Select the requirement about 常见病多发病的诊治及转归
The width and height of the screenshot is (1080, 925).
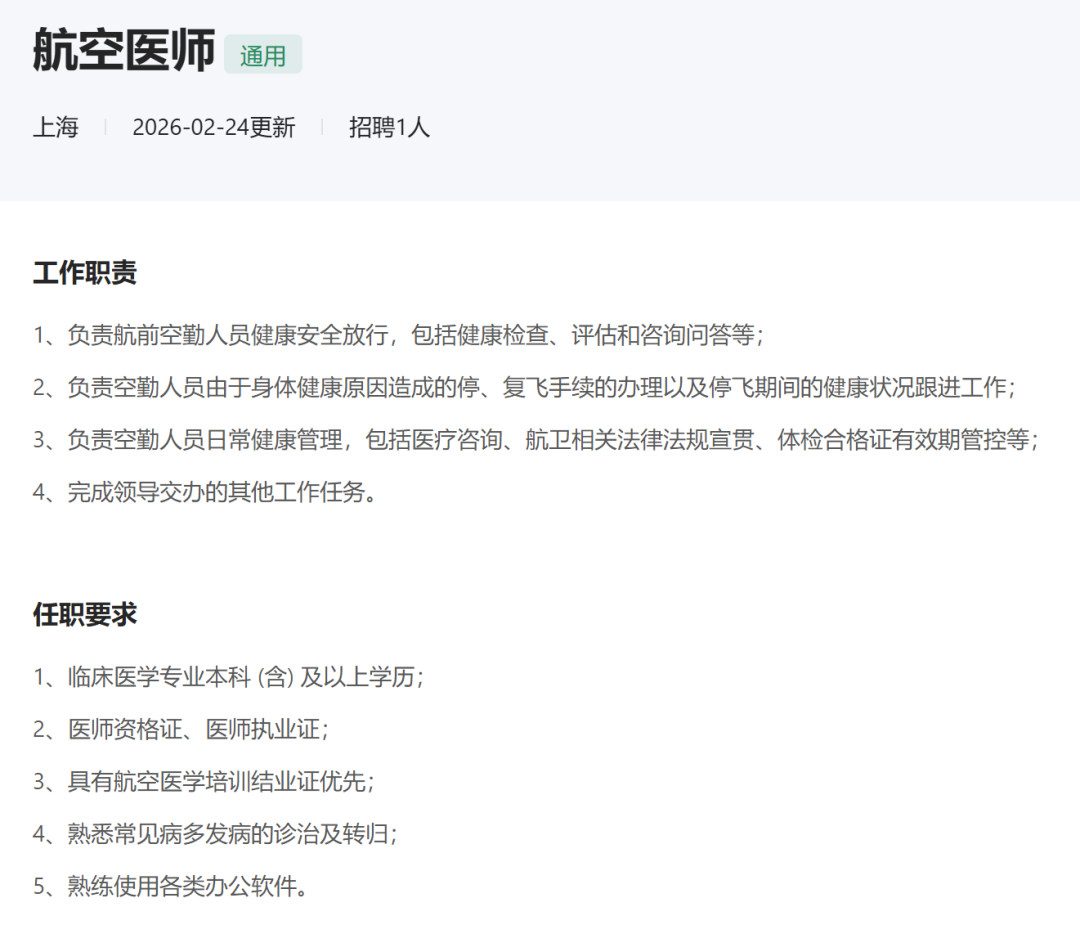pyautogui.click(x=218, y=835)
